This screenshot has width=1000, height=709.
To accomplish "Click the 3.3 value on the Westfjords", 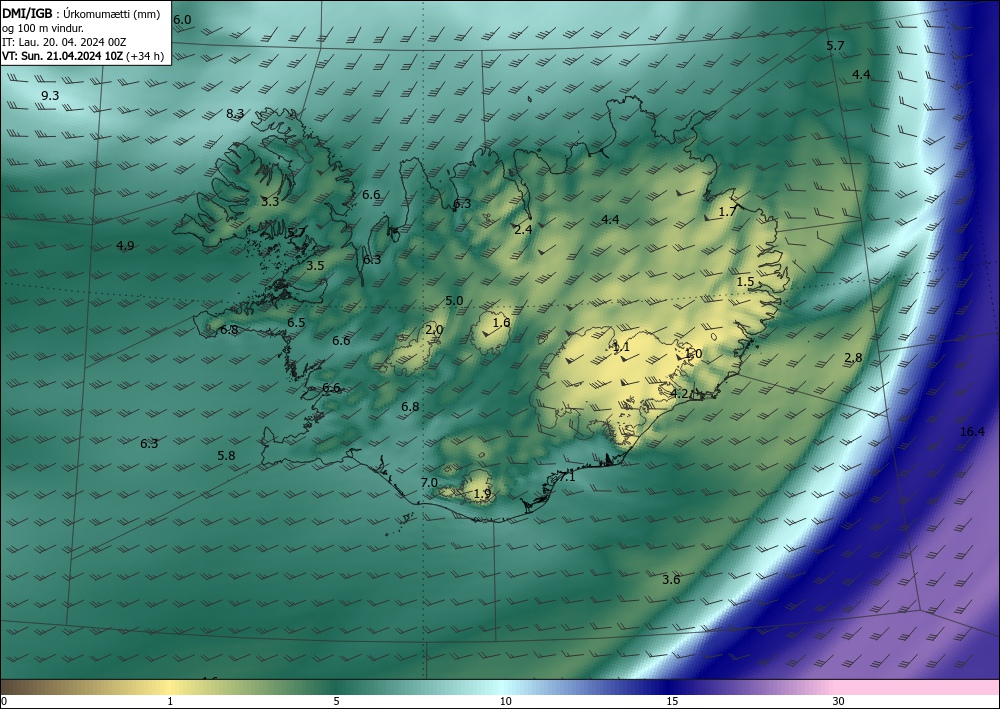I will 270,201.
